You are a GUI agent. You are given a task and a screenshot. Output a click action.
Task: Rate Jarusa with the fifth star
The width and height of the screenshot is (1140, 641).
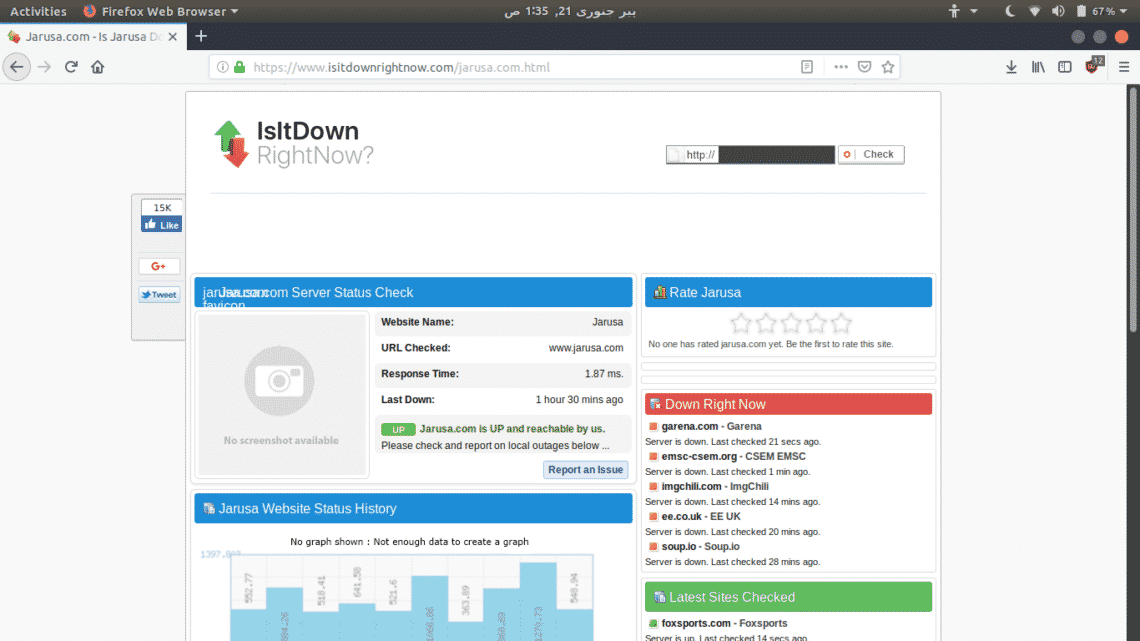pyautogui.click(x=841, y=323)
